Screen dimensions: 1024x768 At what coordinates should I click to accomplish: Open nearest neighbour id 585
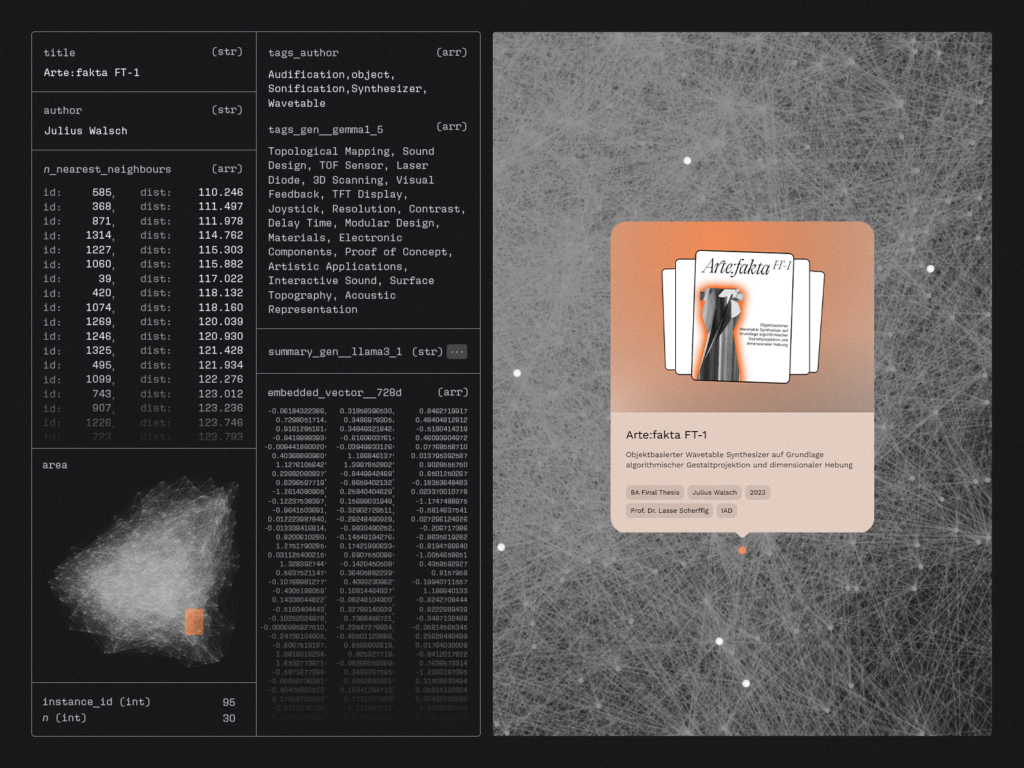pyautogui.click(x=102, y=192)
